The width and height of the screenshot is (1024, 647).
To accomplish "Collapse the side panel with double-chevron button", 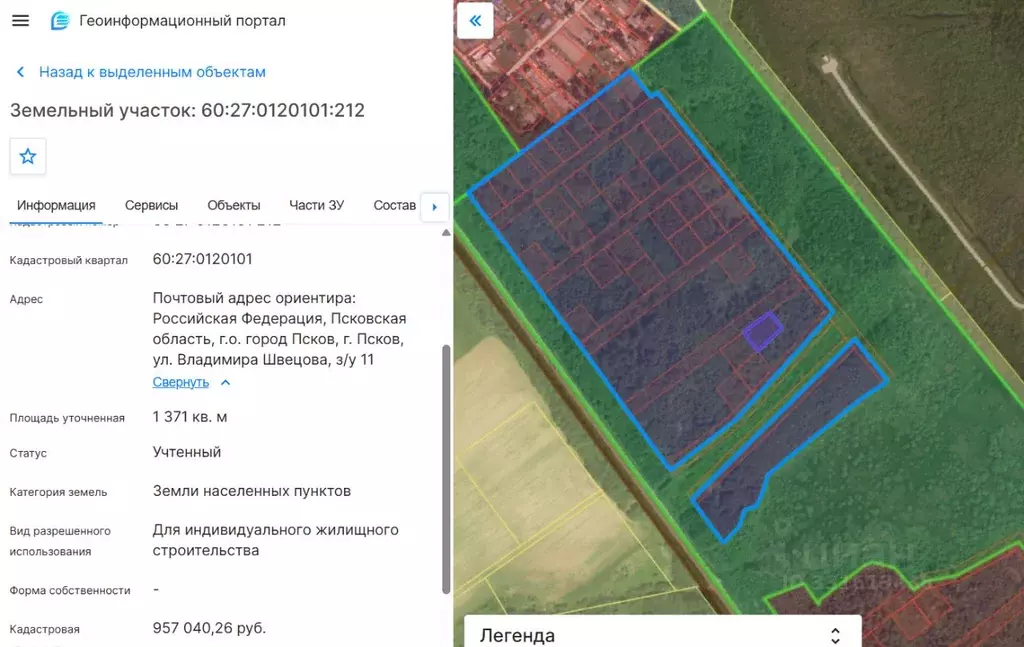I will point(475,21).
